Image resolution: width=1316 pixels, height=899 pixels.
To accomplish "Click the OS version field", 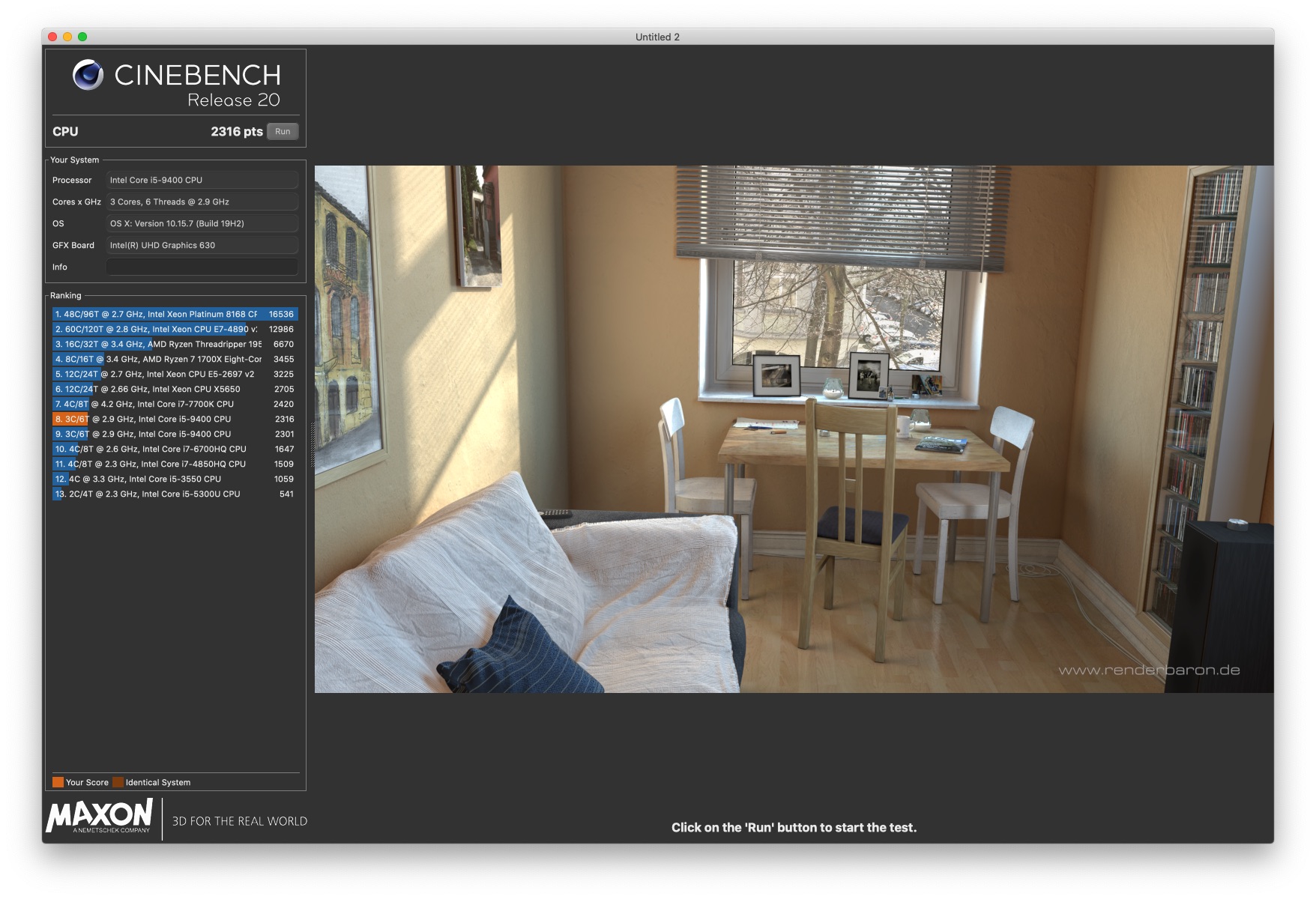I will pos(202,223).
